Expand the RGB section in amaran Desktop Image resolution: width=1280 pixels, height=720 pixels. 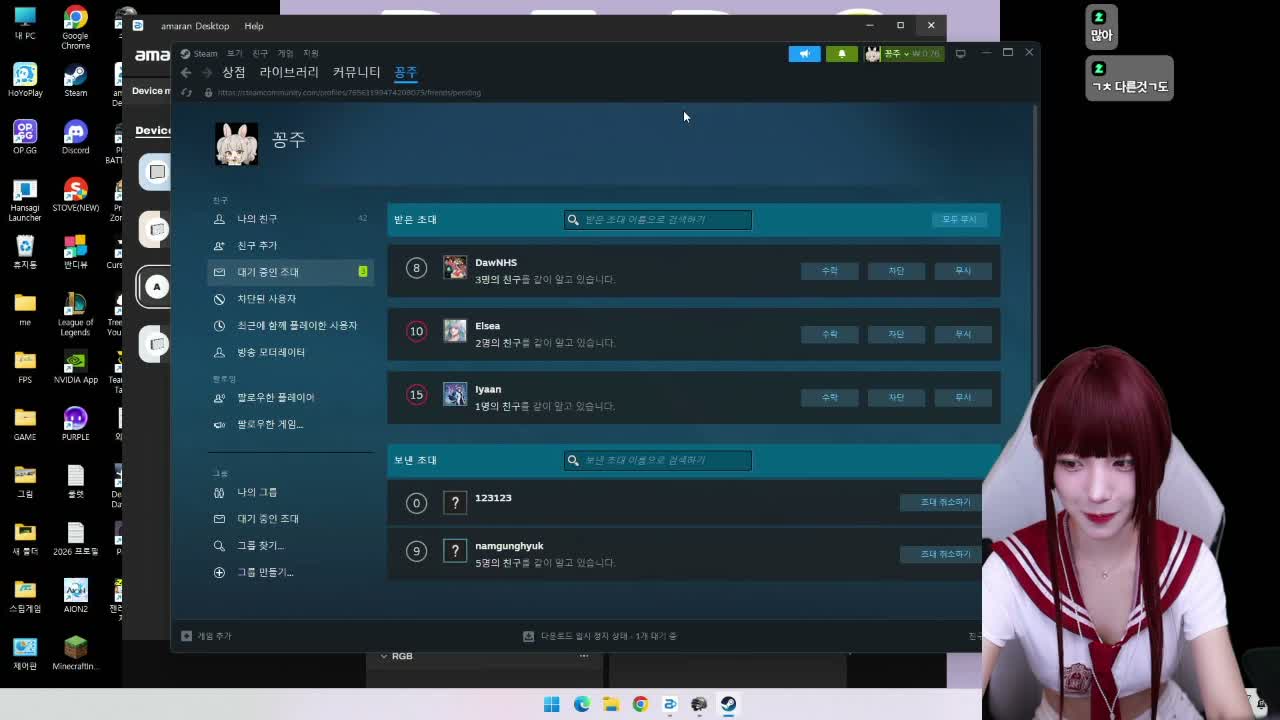click(x=395, y=656)
